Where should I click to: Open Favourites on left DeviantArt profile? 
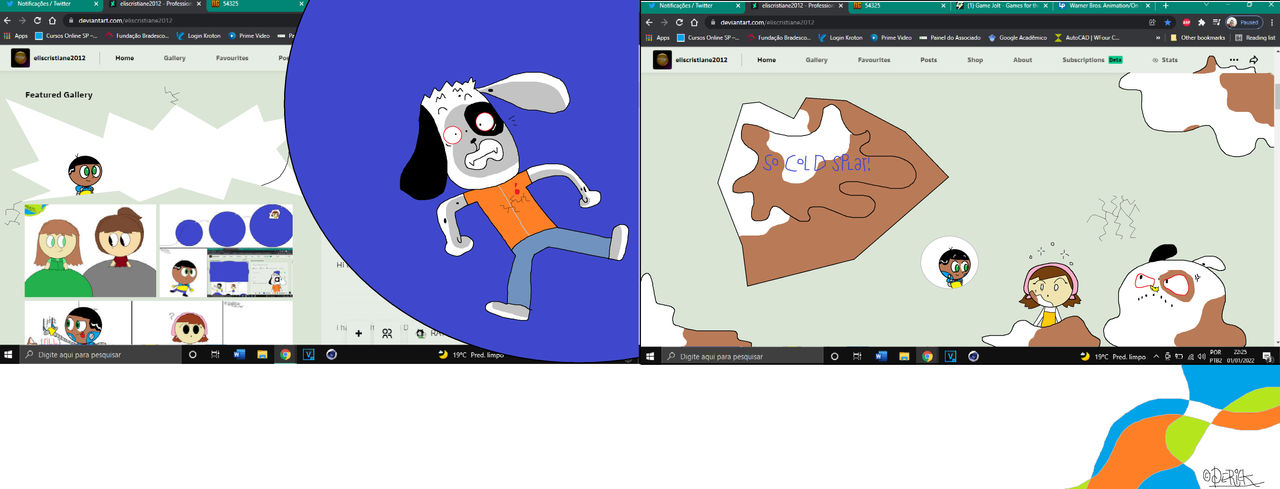point(232,58)
